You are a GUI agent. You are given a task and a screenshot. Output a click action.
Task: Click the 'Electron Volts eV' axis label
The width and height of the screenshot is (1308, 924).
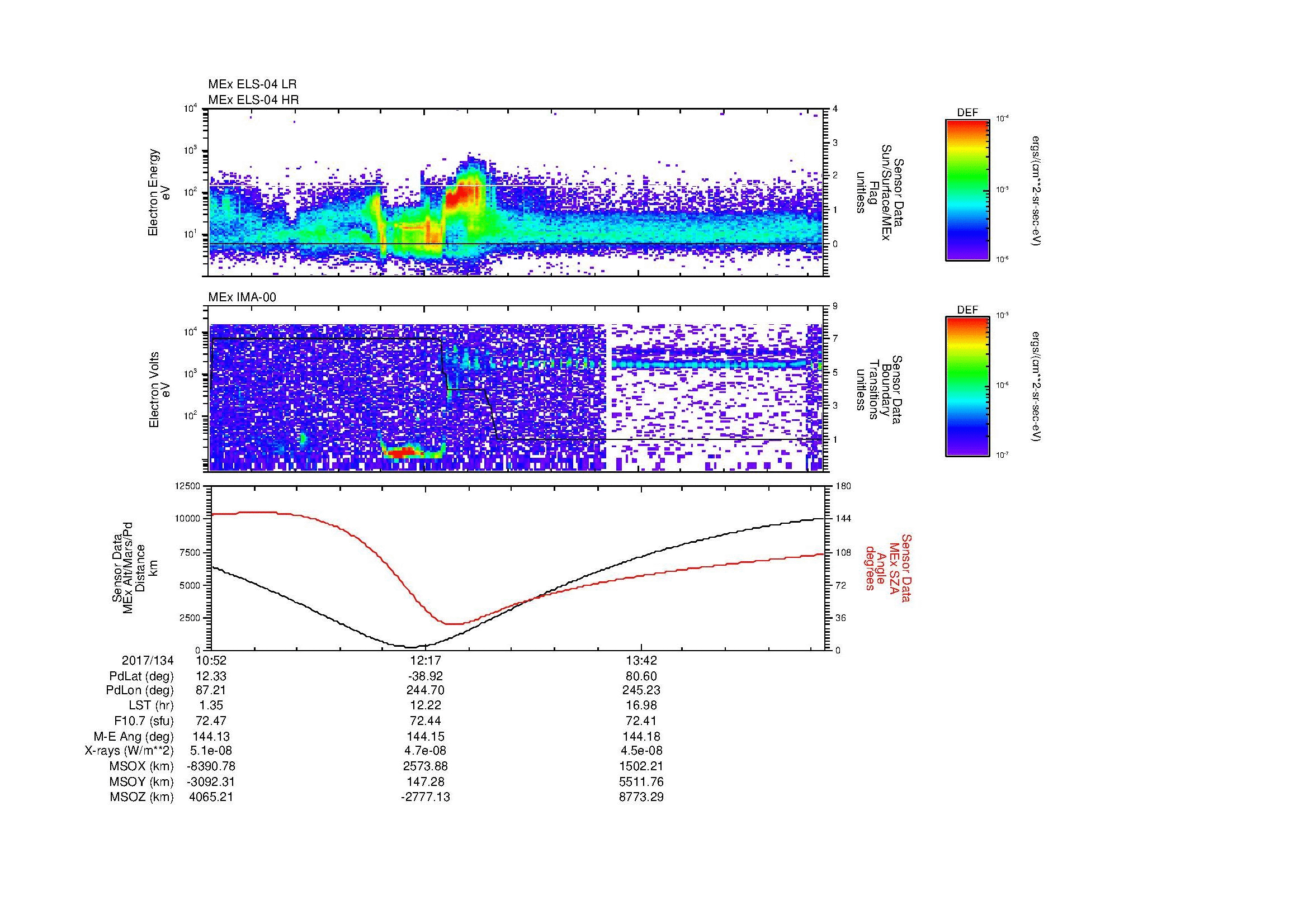pos(159,390)
